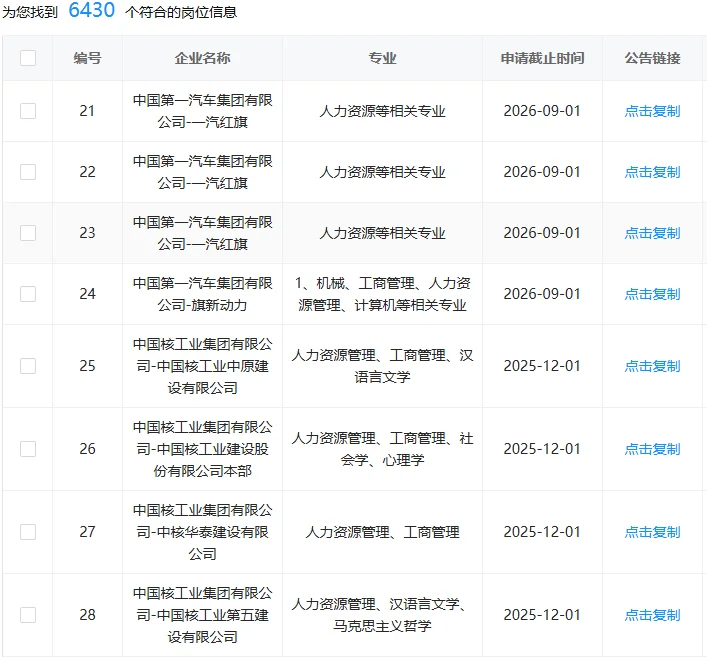Image resolution: width=707 pixels, height=657 pixels.
Task: Click deadline 2025-12-01 in row 28
Action: pyautogui.click(x=542, y=615)
